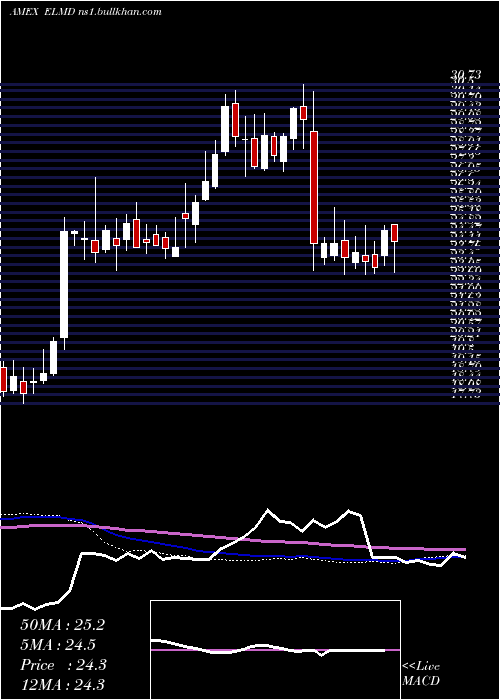Click the 30.73 price axis label

click(467, 76)
